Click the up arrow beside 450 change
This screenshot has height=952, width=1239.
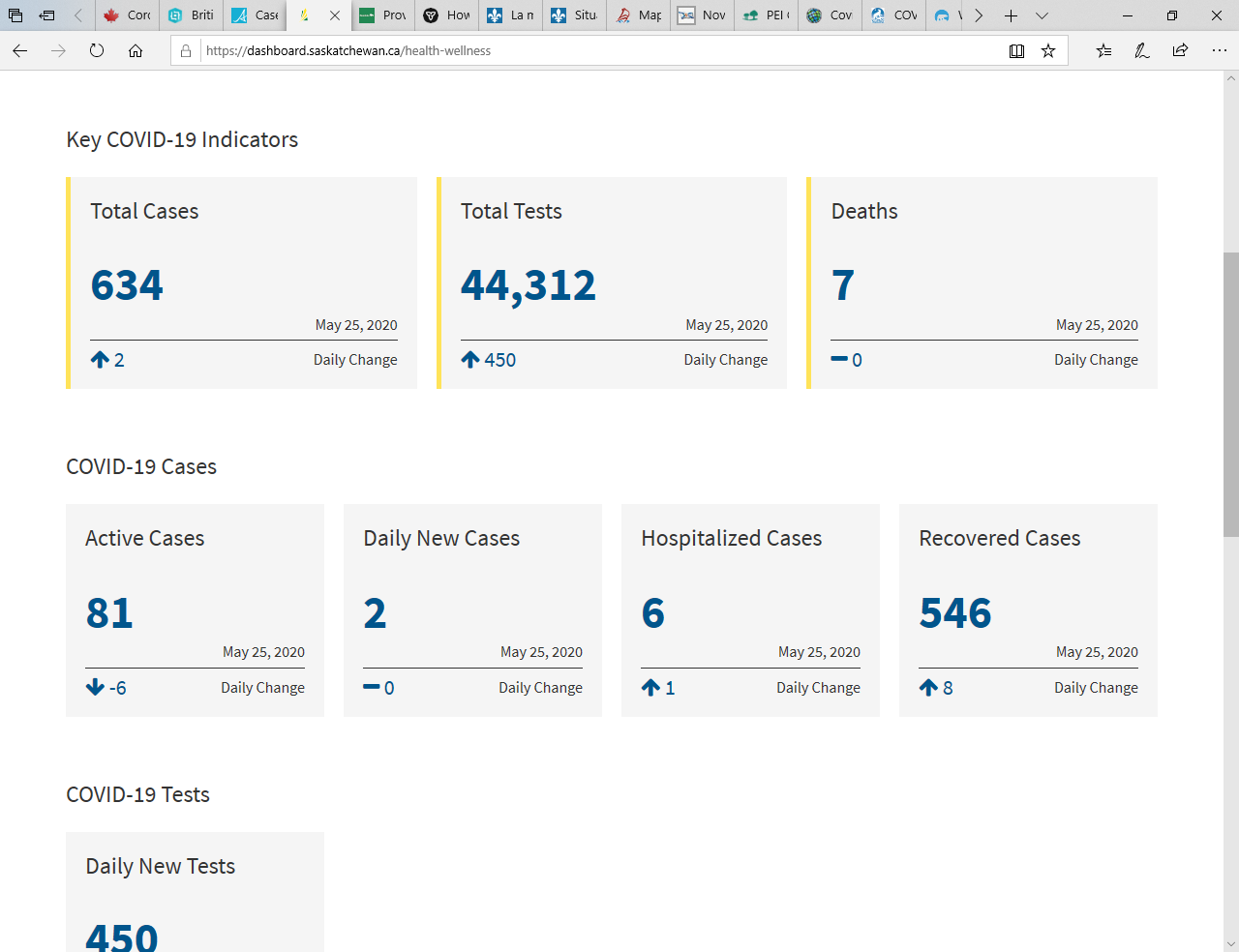click(x=470, y=360)
